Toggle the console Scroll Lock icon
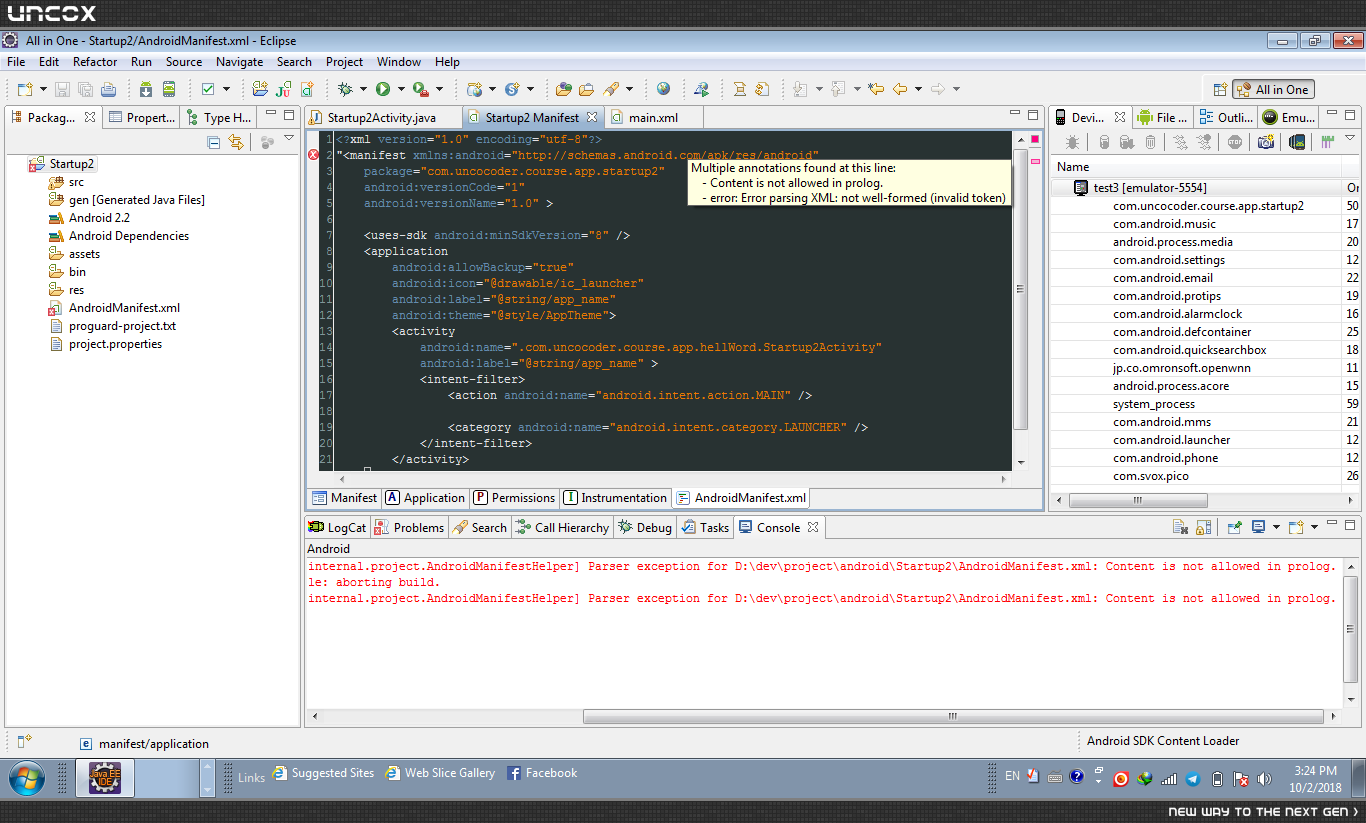 [x=1204, y=527]
